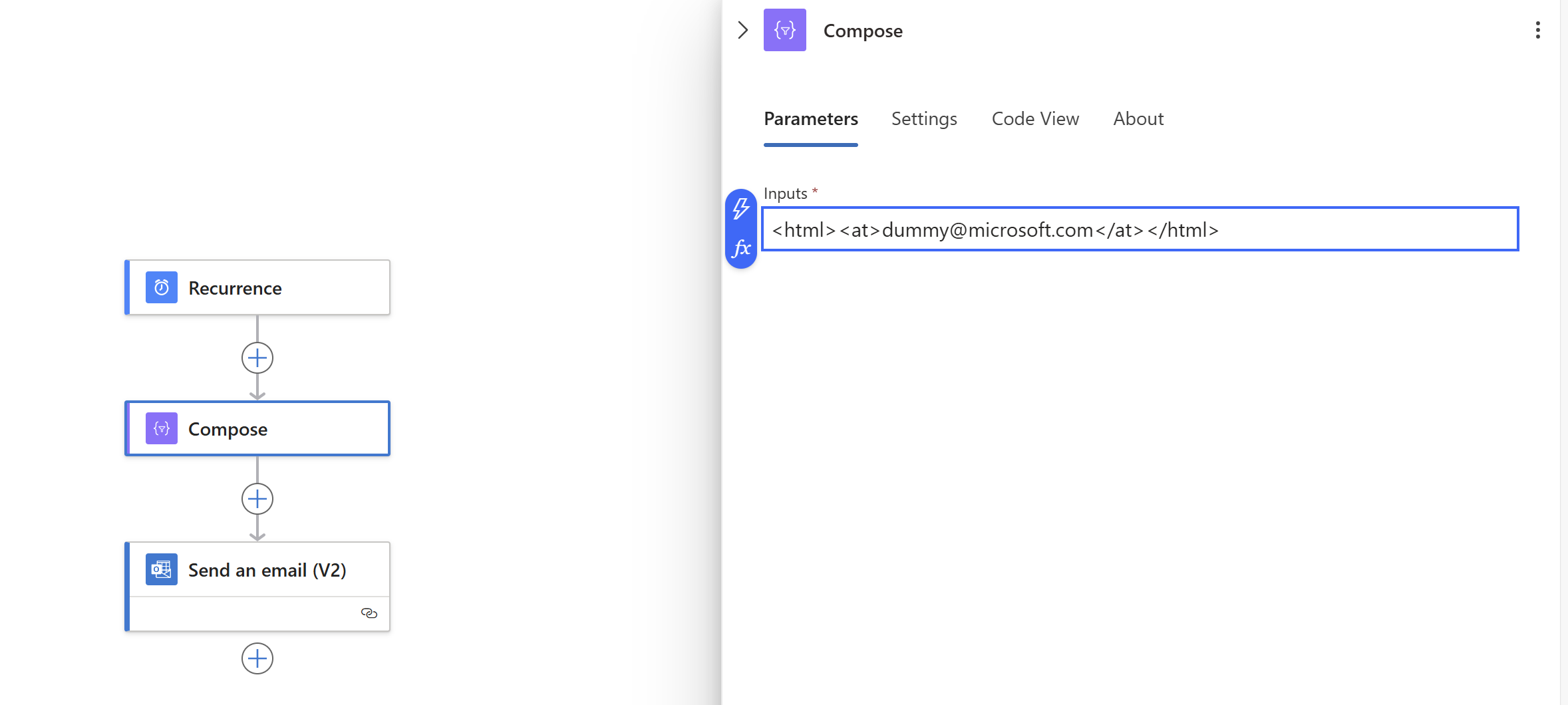Open the more options ellipsis menu

click(1538, 30)
